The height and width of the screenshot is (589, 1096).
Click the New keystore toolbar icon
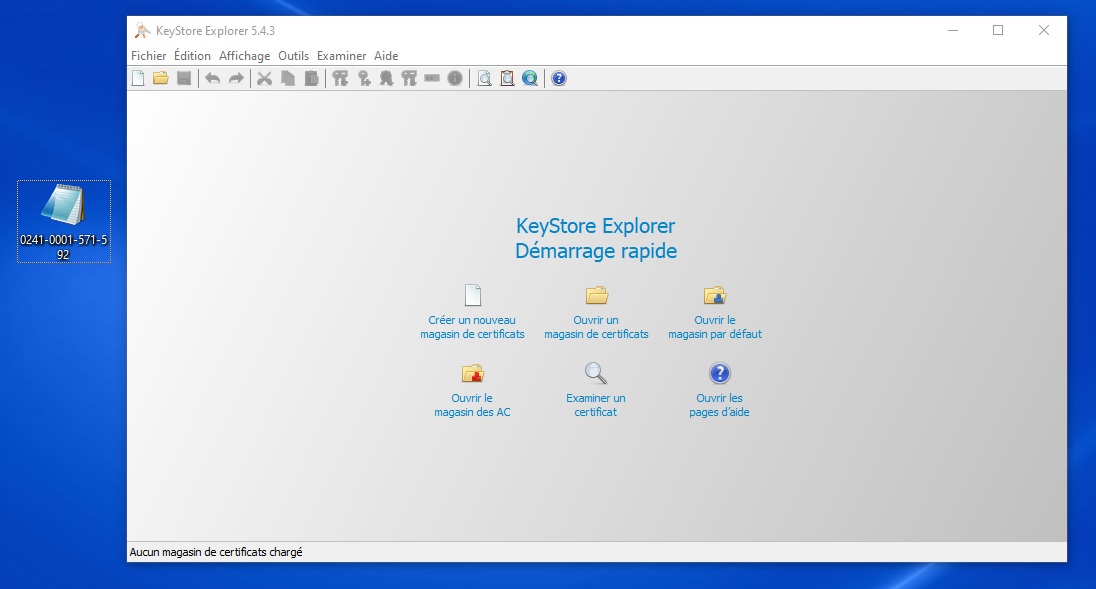coord(138,78)
